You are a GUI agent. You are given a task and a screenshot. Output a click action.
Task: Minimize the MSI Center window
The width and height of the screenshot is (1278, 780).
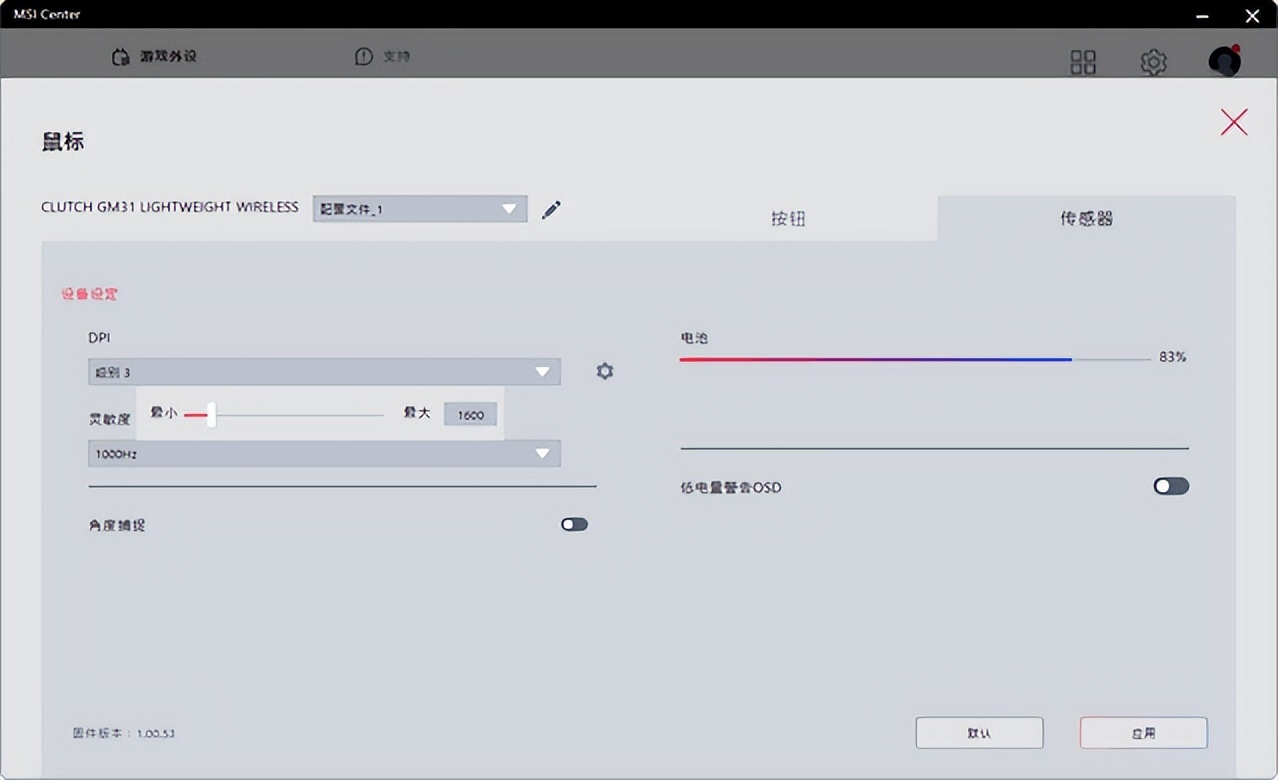[1202, 14]
